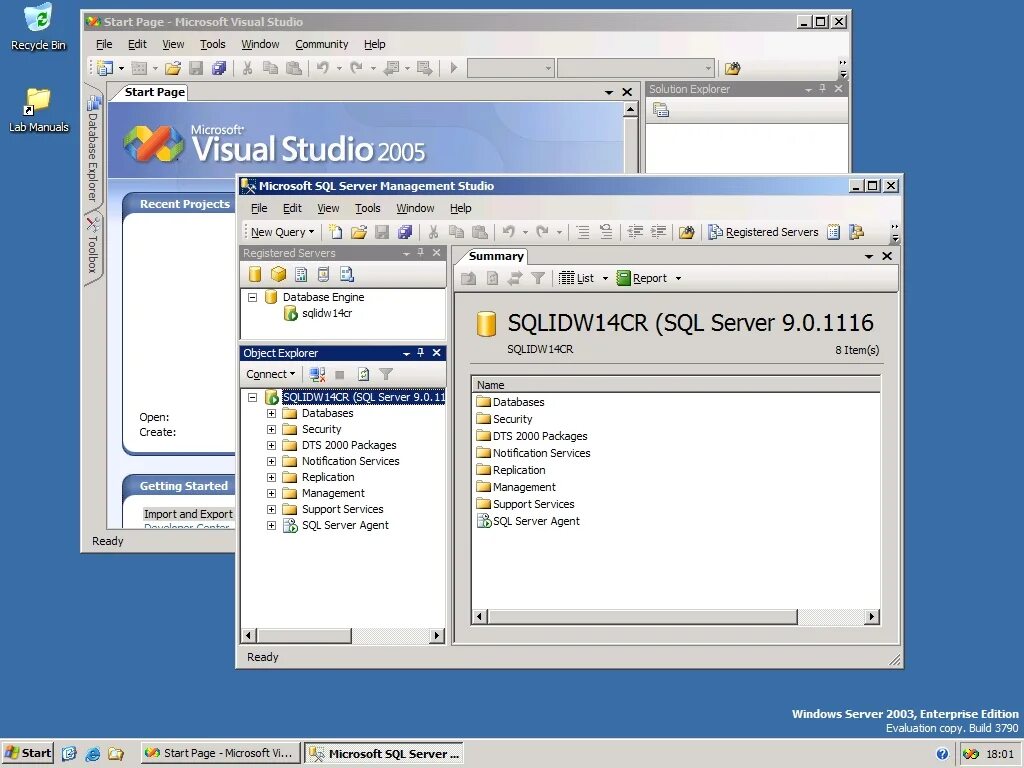Click the Properties icon in Solution Explorer
Image resolution: width=1024 pixels, height=768 pixels.
[661, 110]
